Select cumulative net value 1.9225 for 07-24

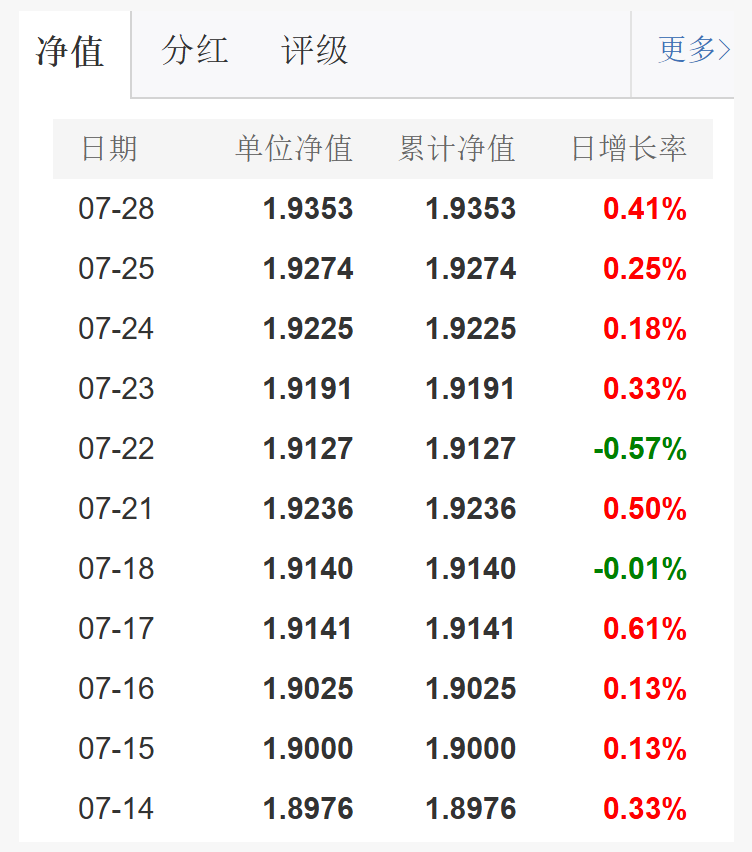471,329
